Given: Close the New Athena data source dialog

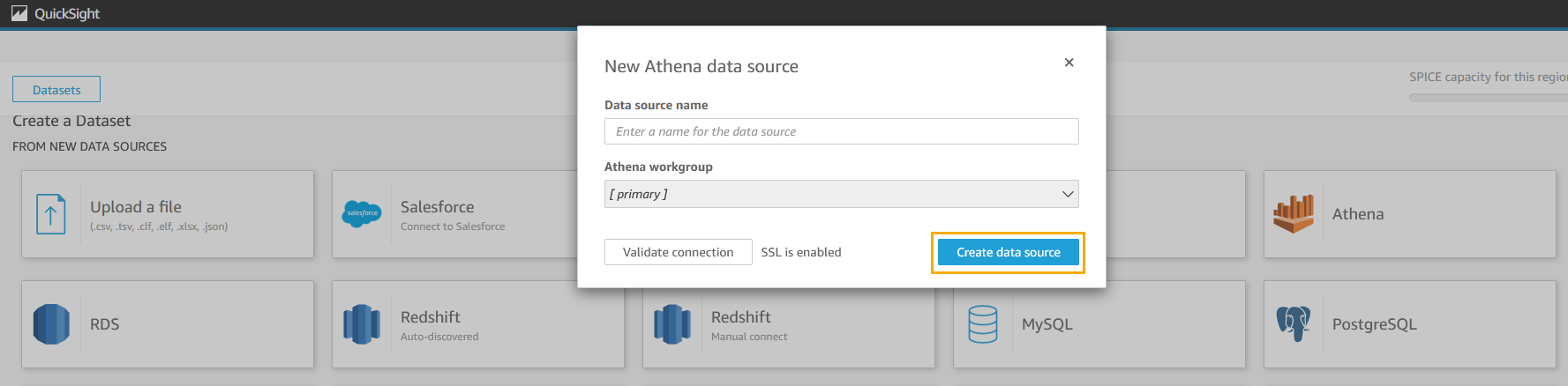Looking at the screenshot, I should [1069, 63].
